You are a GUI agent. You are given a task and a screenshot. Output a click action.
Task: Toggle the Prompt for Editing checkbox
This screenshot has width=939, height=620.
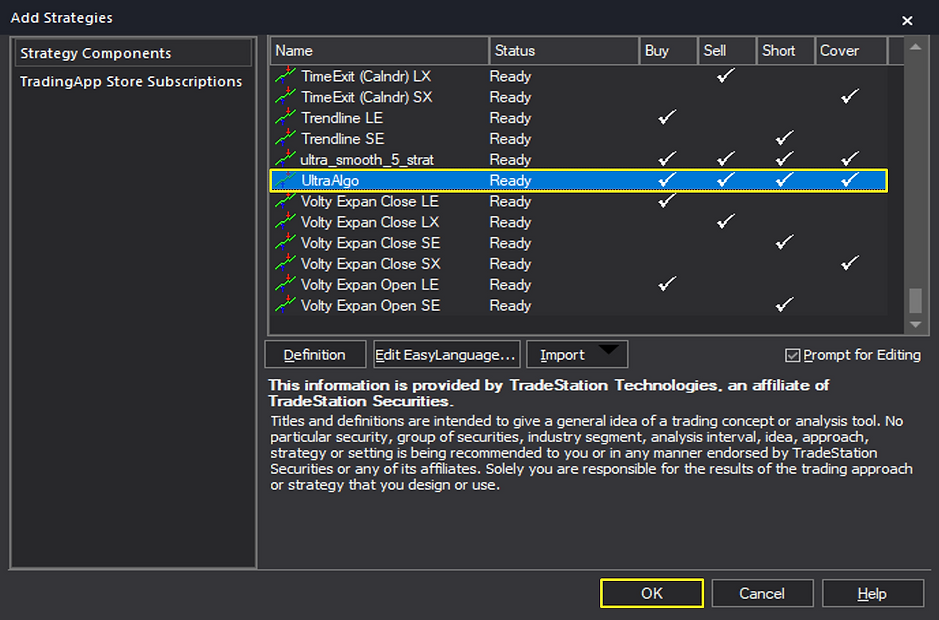coord(792,355)
